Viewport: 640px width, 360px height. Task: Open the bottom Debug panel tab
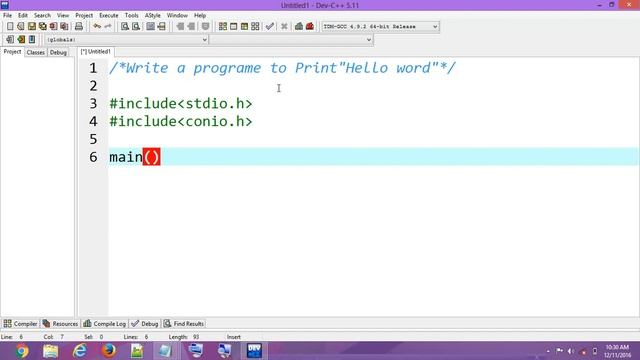pos(144,324)
